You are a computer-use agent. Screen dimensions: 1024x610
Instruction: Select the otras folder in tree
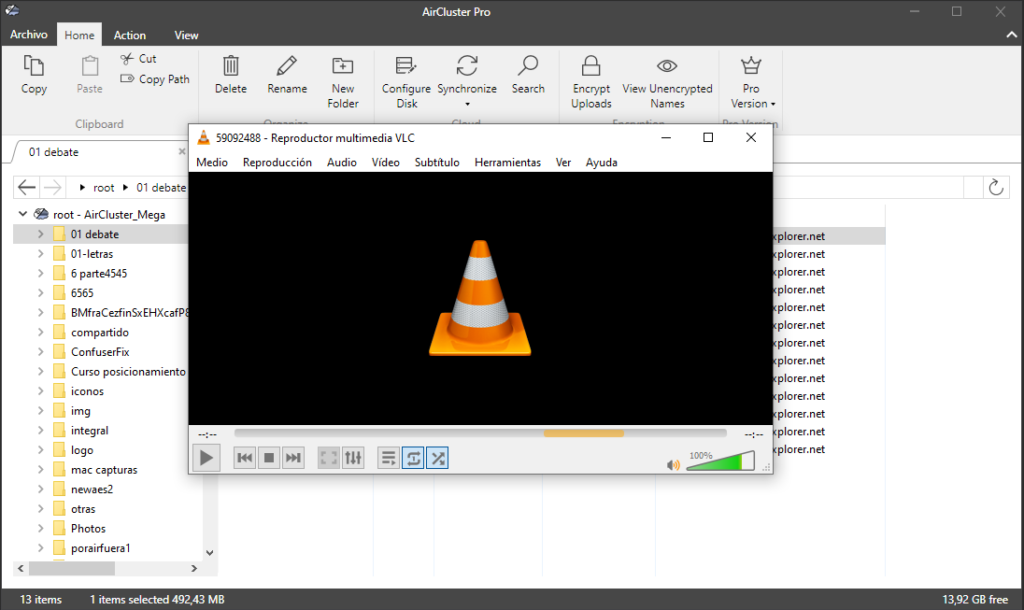click(x=83, y=509)
